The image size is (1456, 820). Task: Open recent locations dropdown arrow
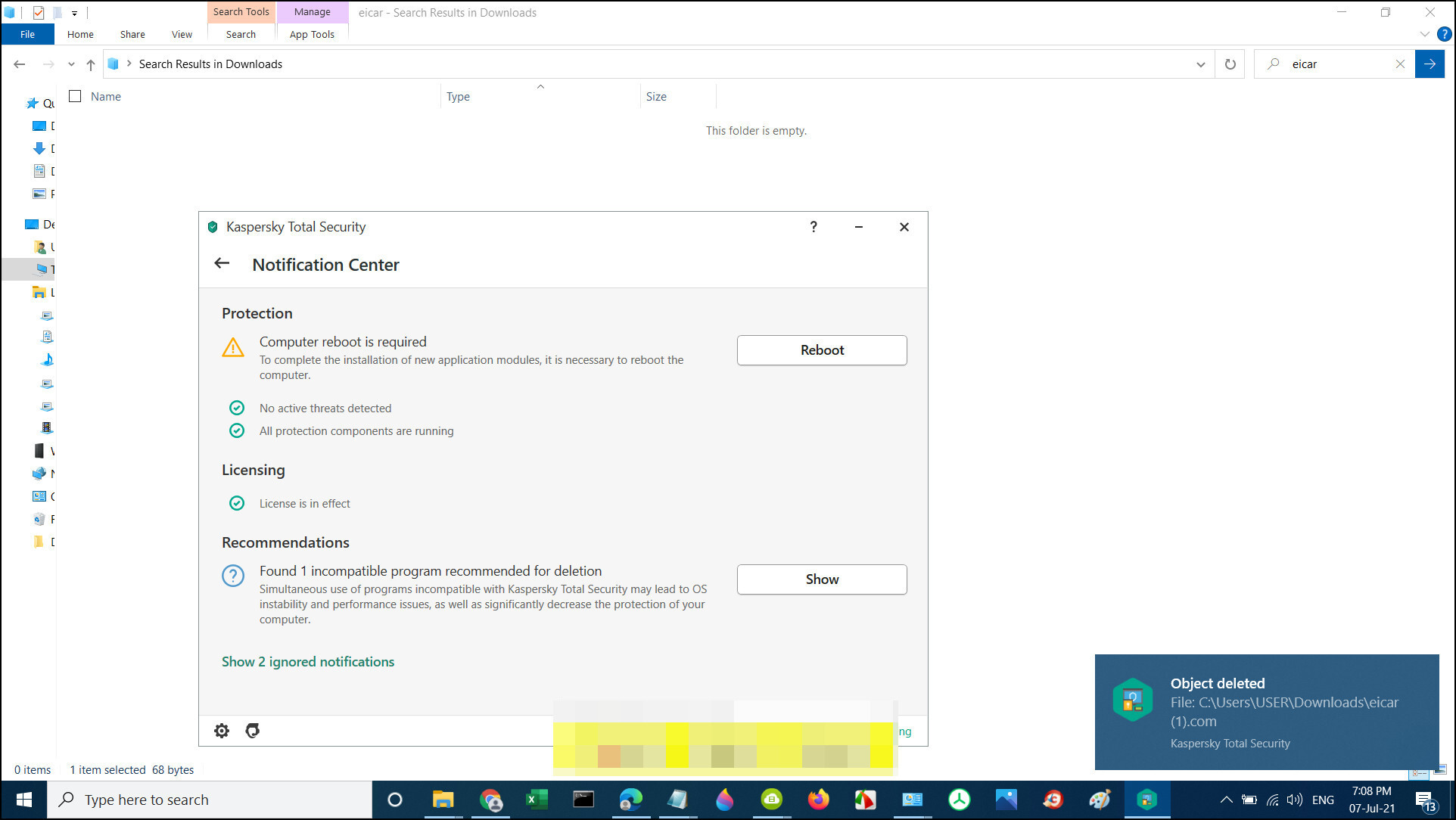pos(71,64)
